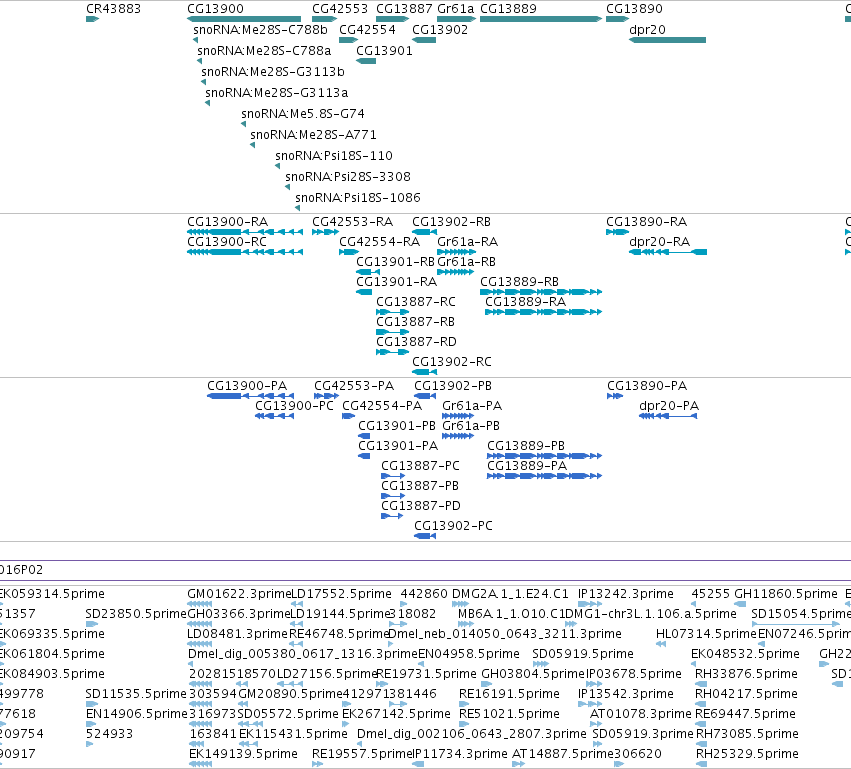Open snoRNA:Me28S-A771 label
Viewport: 851px width, 769px height.
(x=313, y=135)
